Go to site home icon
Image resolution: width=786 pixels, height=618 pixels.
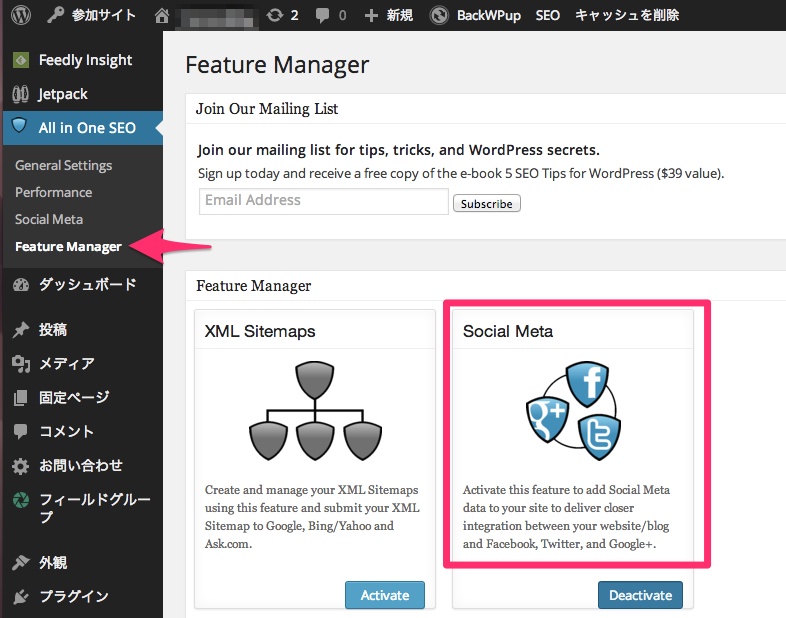[161, 16]
